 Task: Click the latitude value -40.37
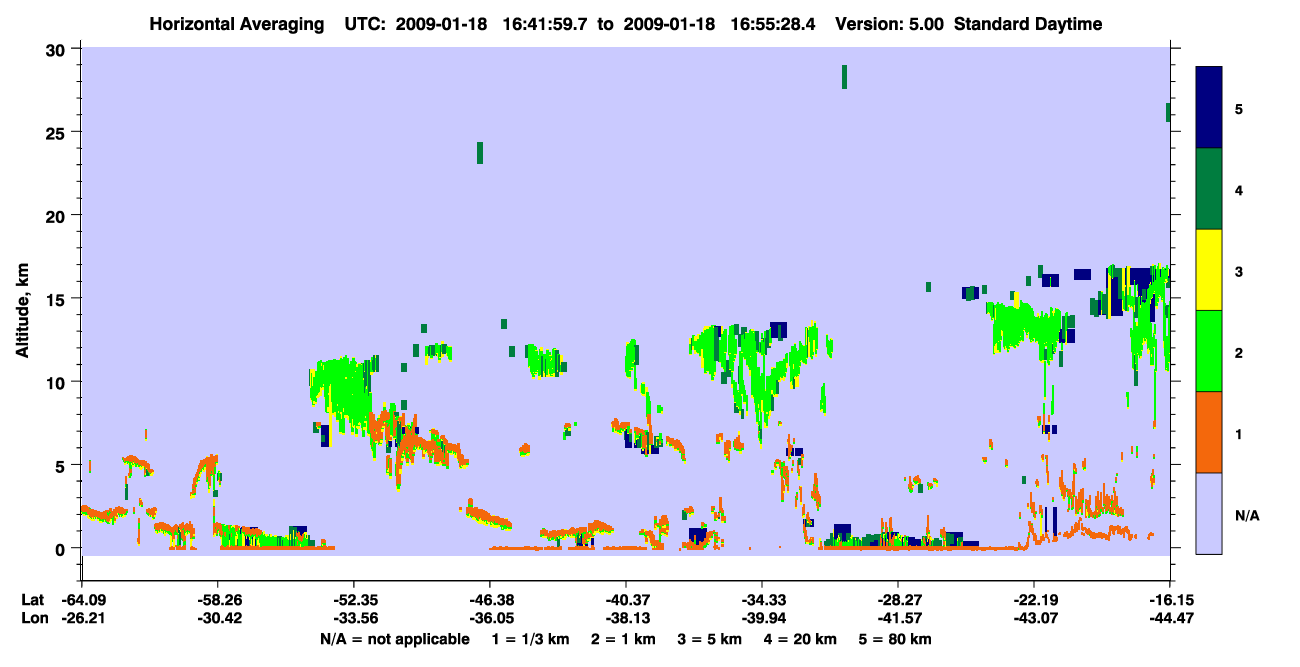point(625,600)
